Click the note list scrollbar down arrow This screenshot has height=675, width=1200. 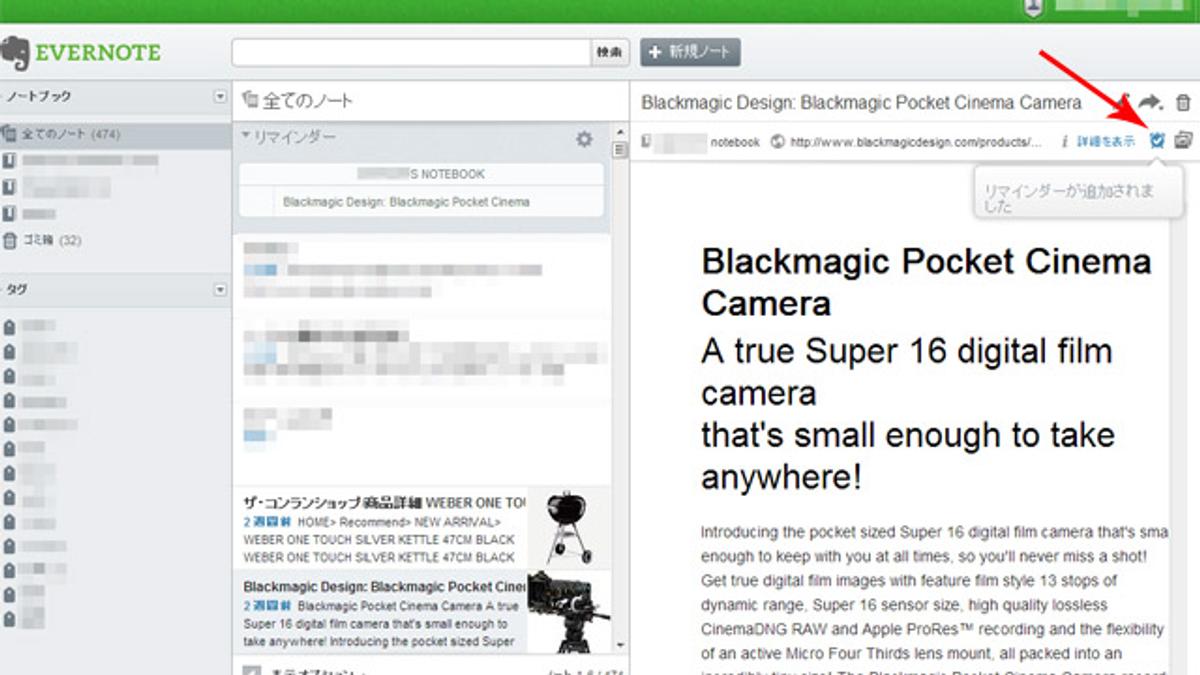pyautogui.click(x=619, y=645)
